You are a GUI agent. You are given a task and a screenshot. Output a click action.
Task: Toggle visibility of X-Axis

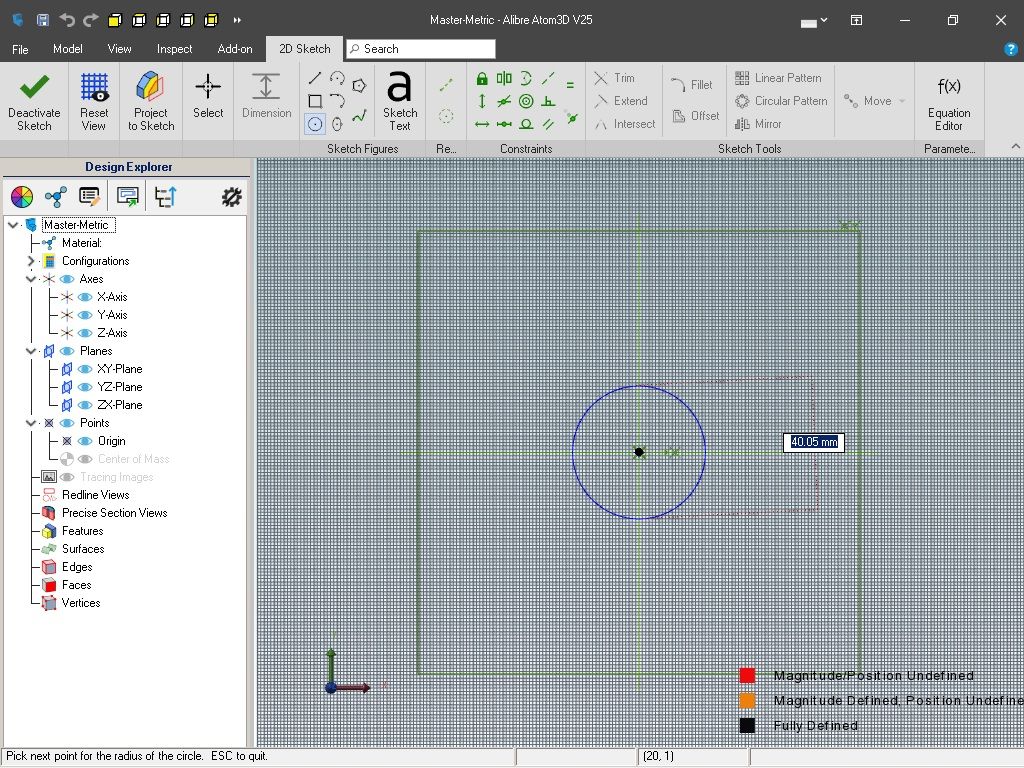(x=85, y=297)
